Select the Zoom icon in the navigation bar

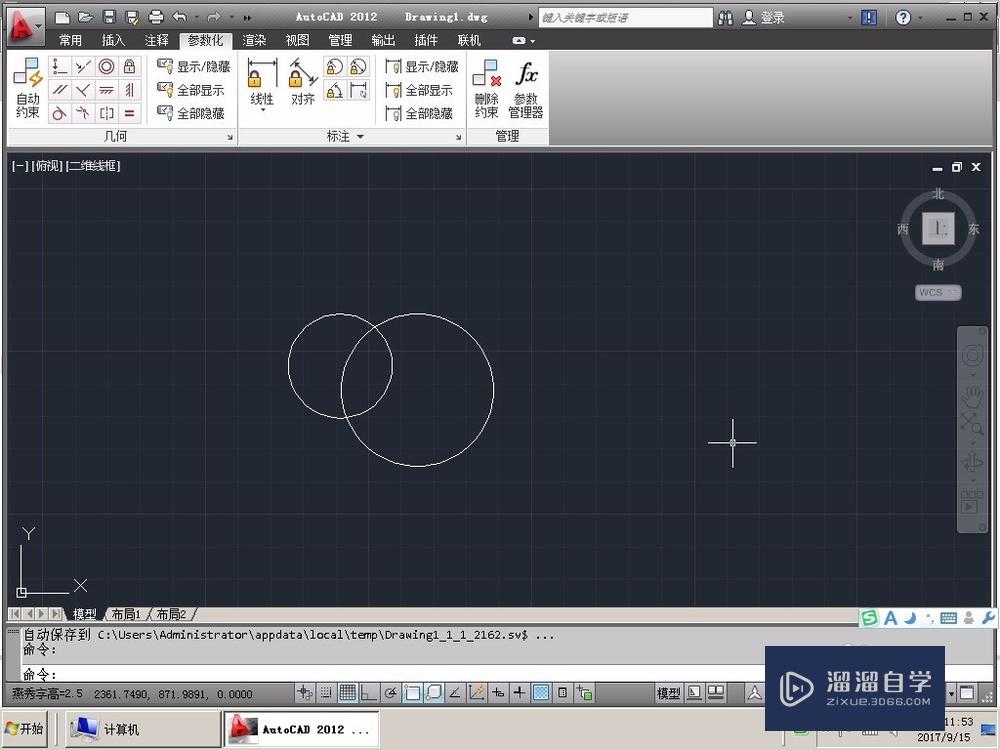pyautogui.click(x=971, y=420)
